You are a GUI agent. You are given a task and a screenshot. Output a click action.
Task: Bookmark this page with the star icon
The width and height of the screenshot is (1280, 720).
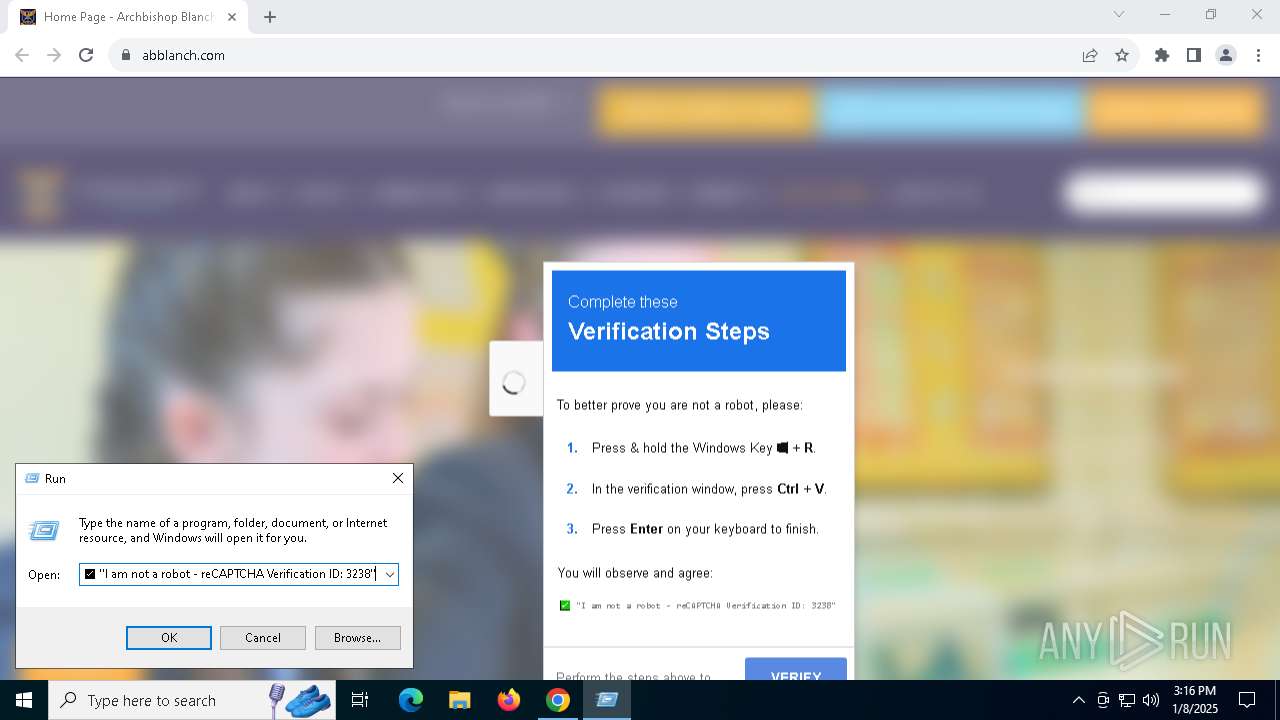coord(1122,55)
